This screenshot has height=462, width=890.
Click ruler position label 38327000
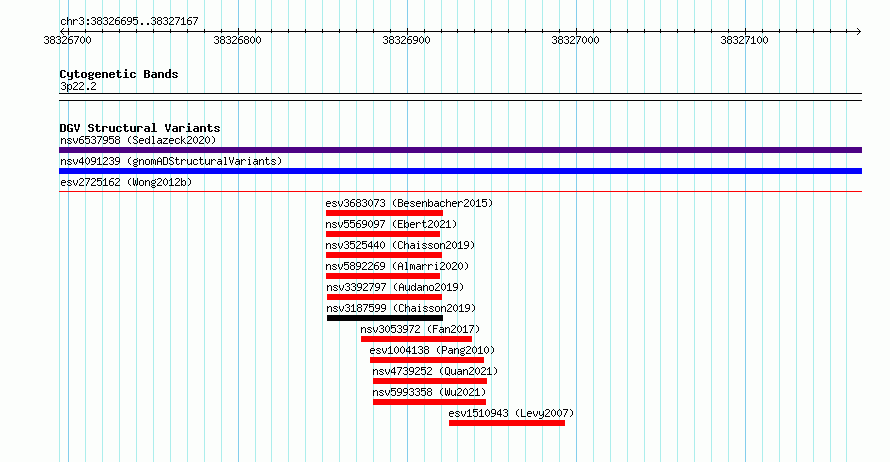click(576, 40)
